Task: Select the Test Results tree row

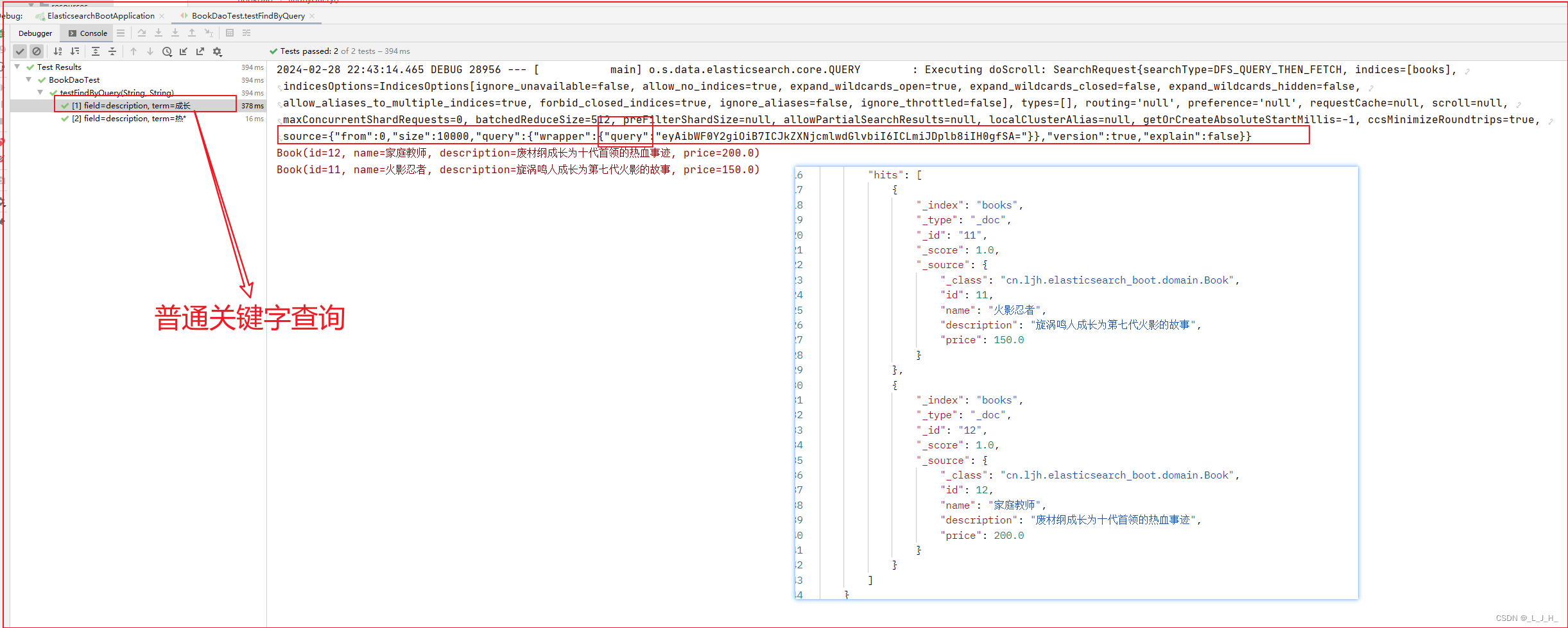Action: tap(138, 67)
